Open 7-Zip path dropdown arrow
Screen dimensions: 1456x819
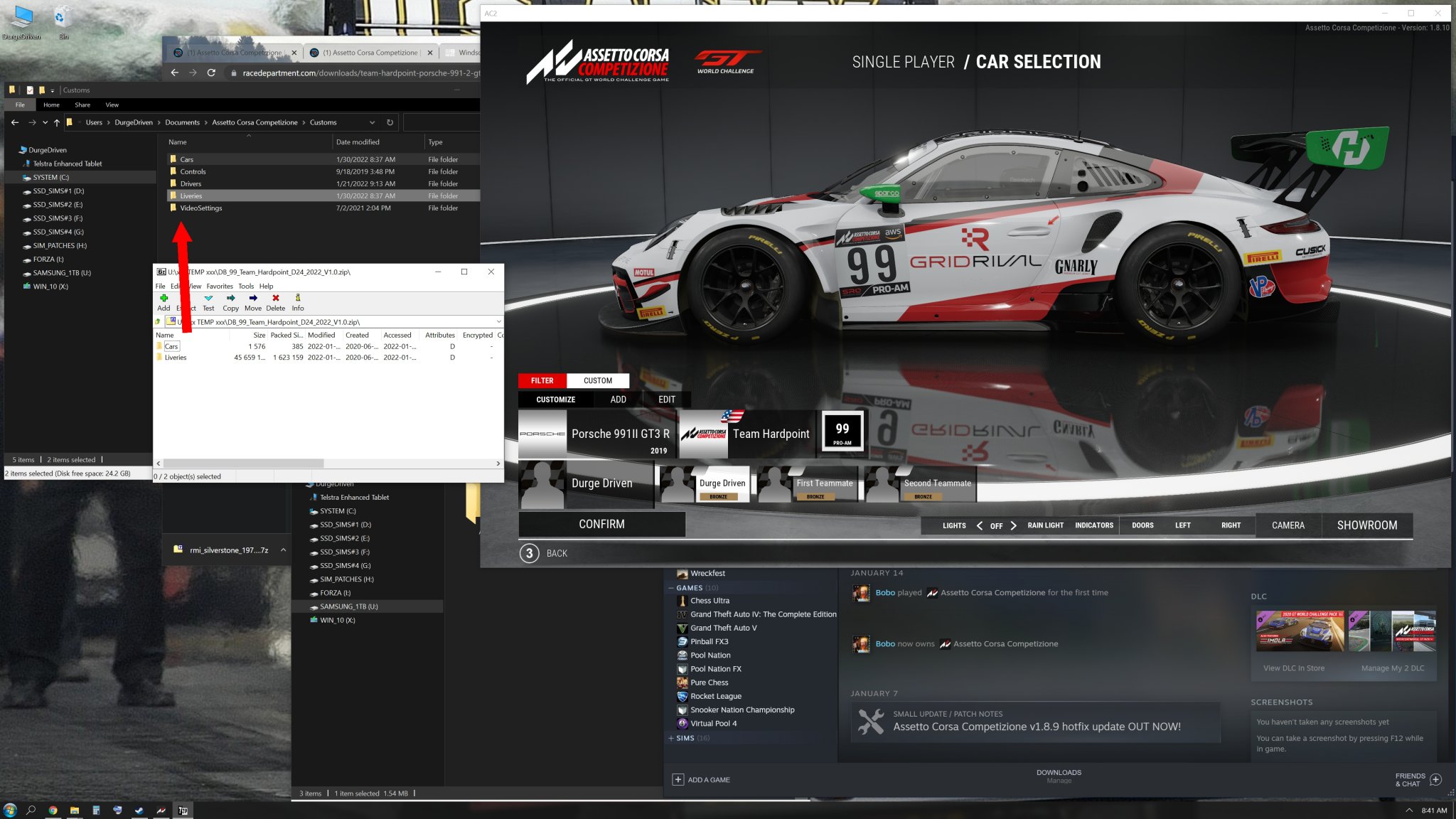[x=498, y=322]
